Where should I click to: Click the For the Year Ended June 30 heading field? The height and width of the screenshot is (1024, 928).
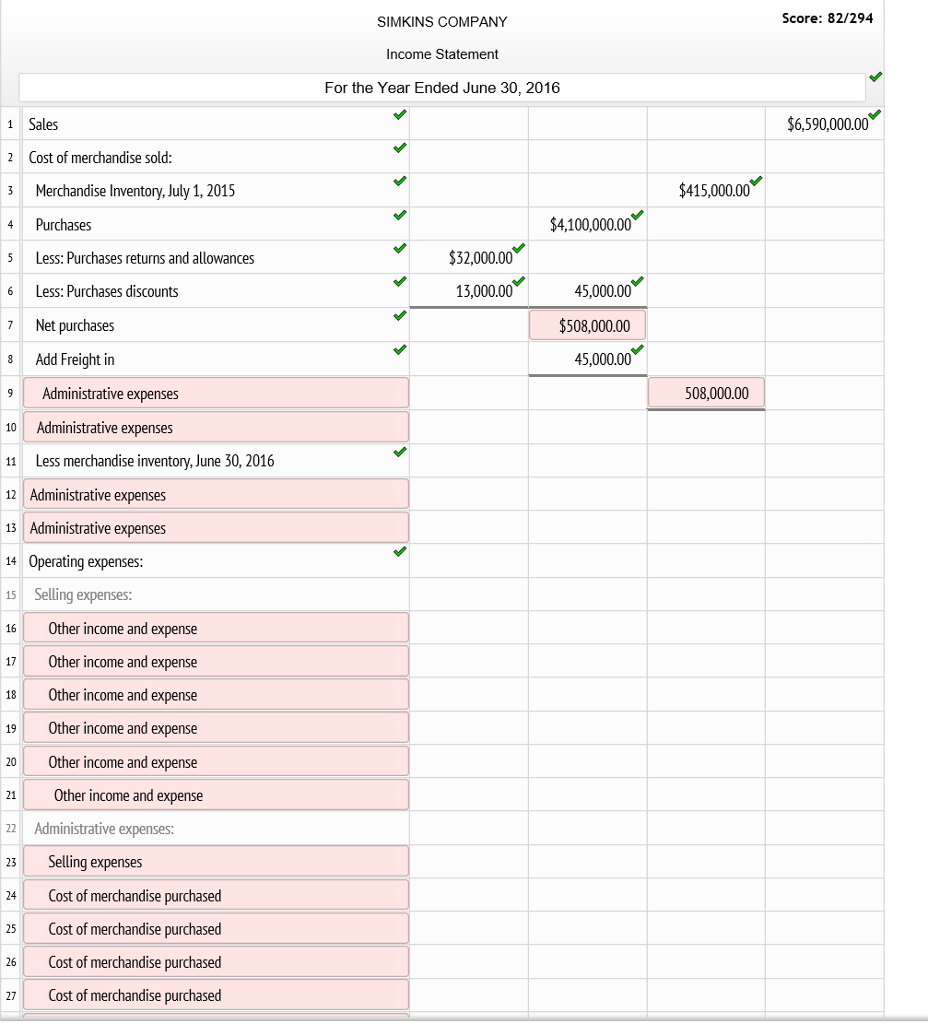pos(442,88)
